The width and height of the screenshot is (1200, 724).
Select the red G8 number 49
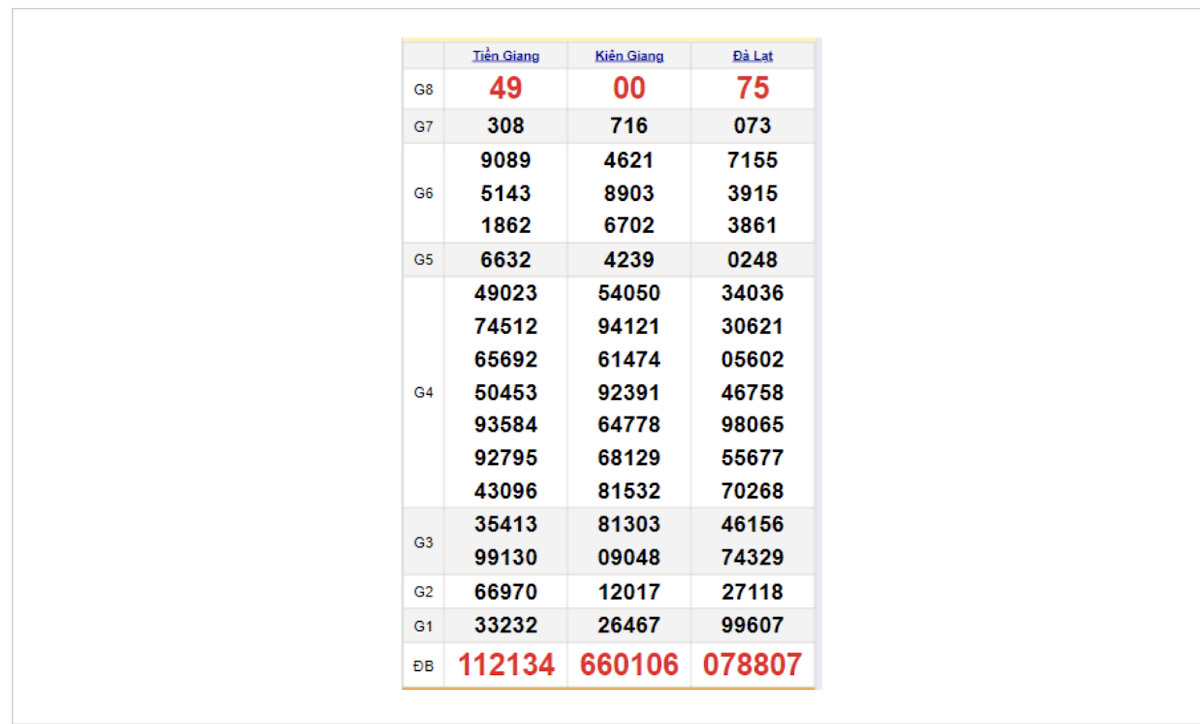point(506,88)
